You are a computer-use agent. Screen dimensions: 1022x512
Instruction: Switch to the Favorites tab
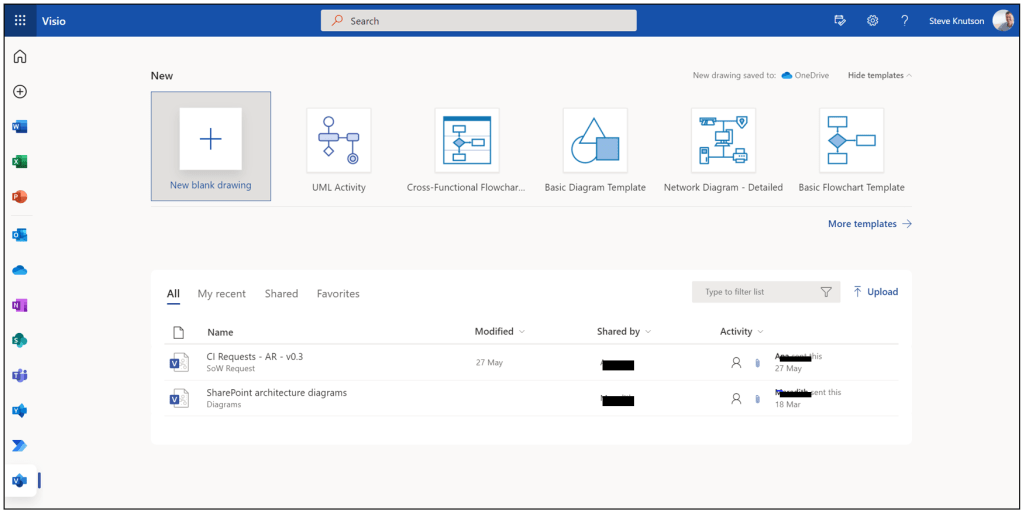(x=338, y=294)
